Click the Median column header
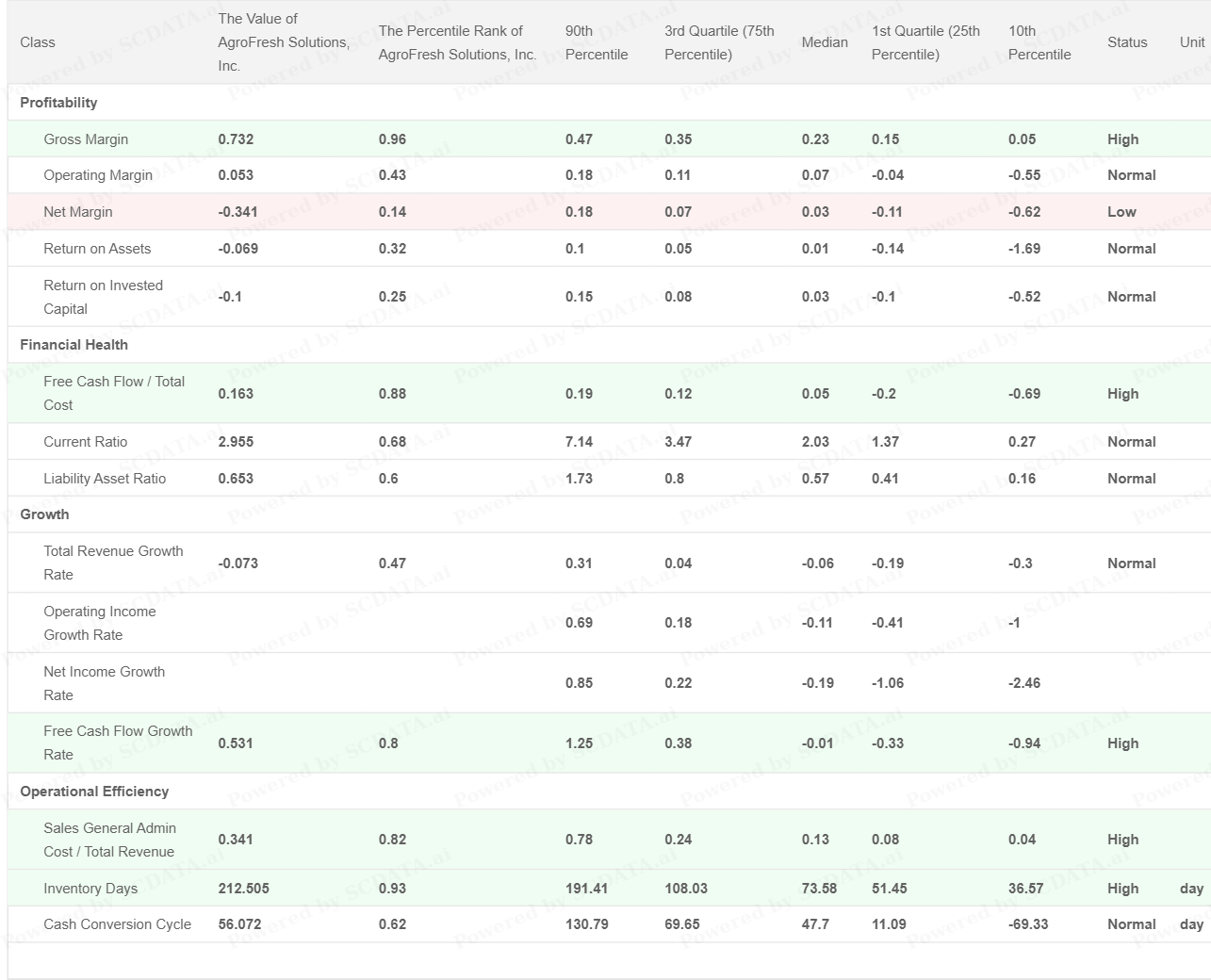 click(825, 42)
